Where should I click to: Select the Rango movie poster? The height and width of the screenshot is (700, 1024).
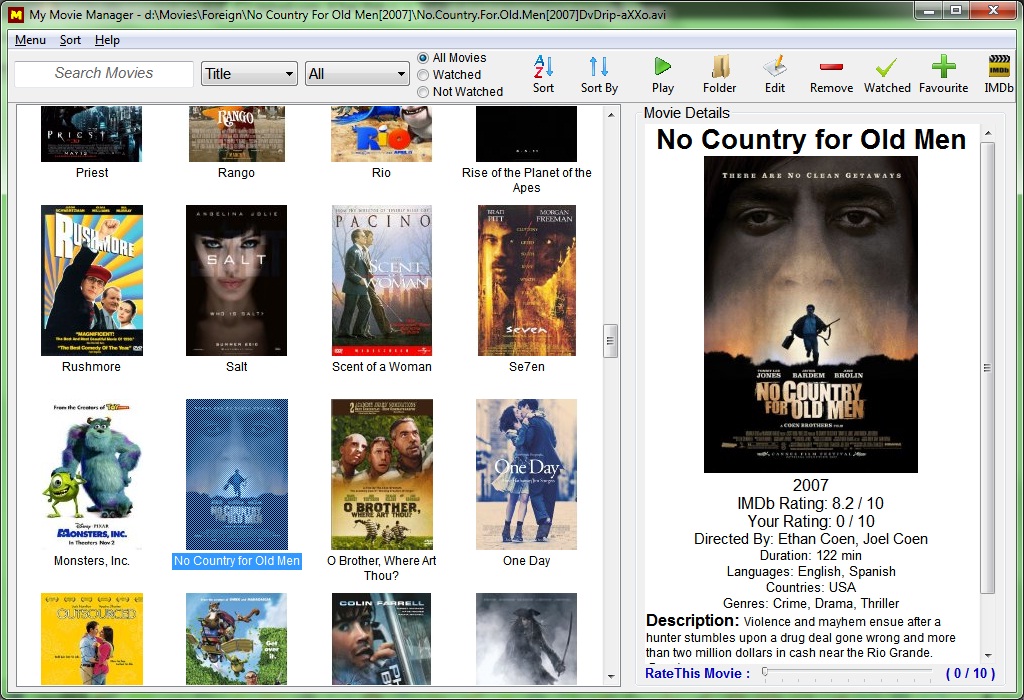236,134
